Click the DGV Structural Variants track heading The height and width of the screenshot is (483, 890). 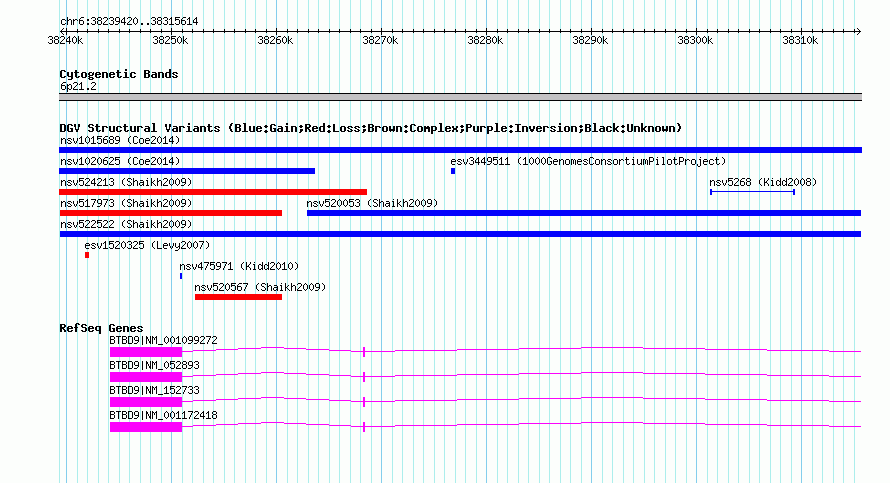371,128
